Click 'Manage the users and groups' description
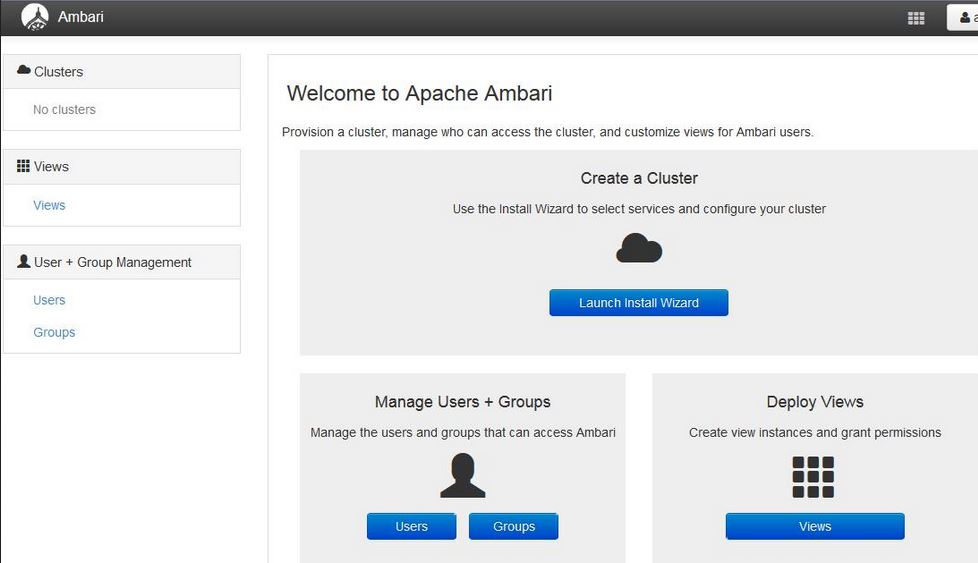The height and width of the screenshot is (563, 978). coord(463,433)
